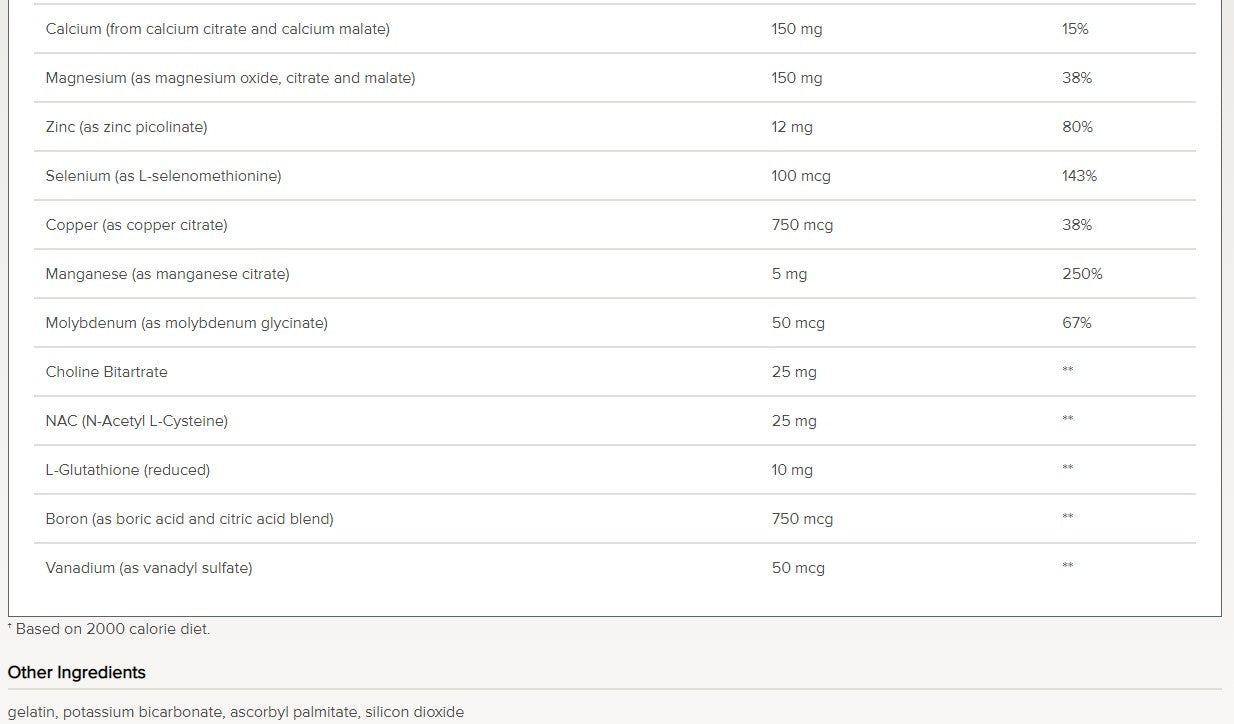
Task: Click the Molybdenum 67% daily value
Action: (x=1077, y=323)
